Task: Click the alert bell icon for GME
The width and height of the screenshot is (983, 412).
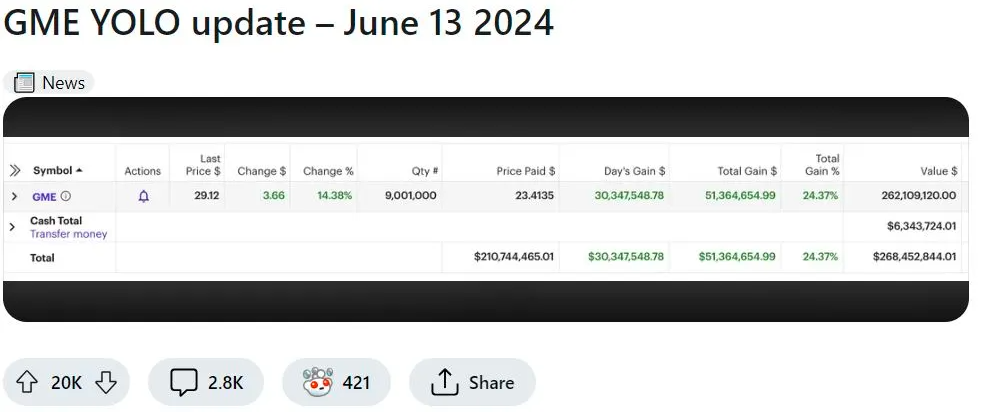Action: pyautogui.click(x=143, y=196)
